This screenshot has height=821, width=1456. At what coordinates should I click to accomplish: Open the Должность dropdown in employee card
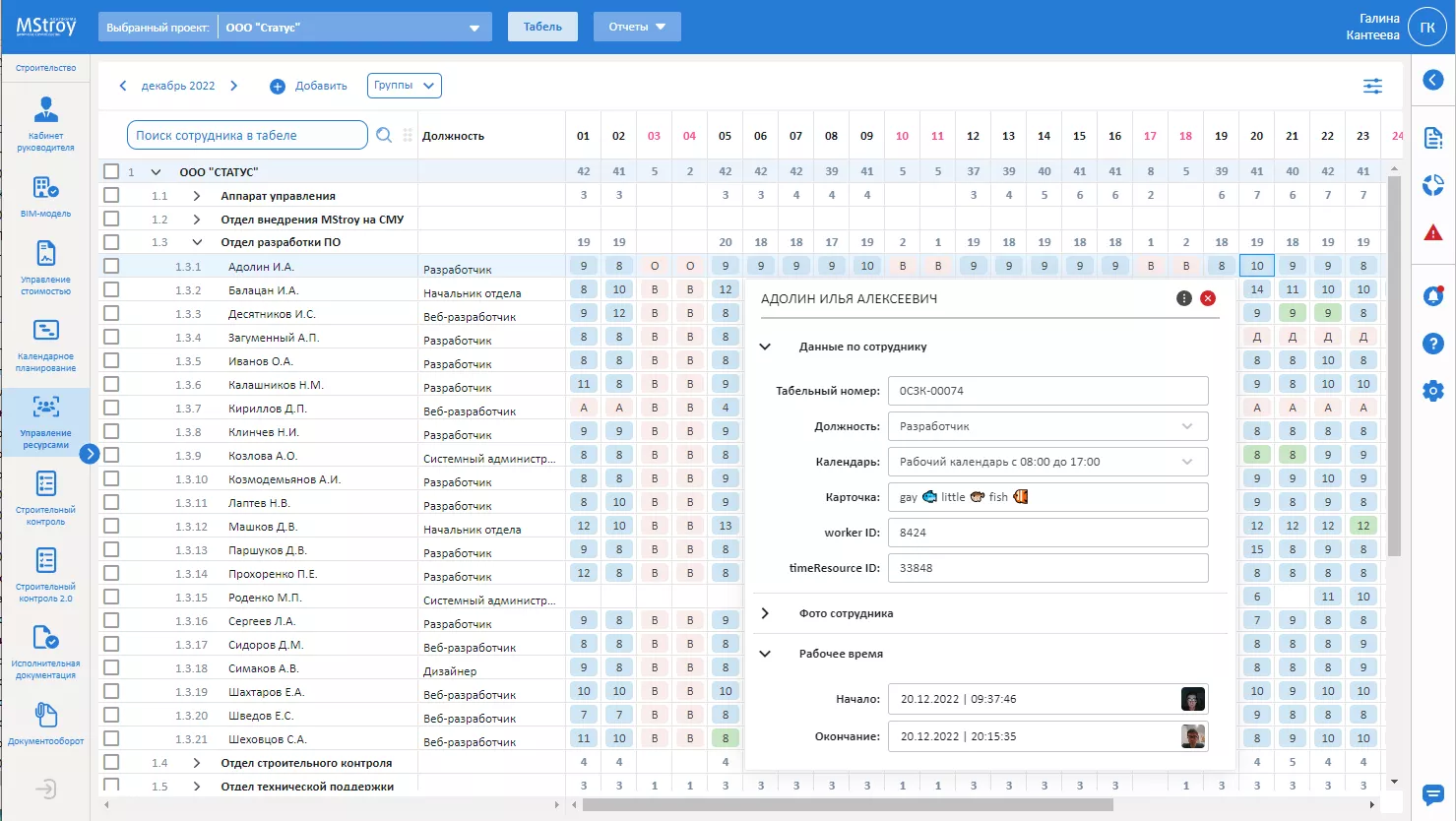1047,426
